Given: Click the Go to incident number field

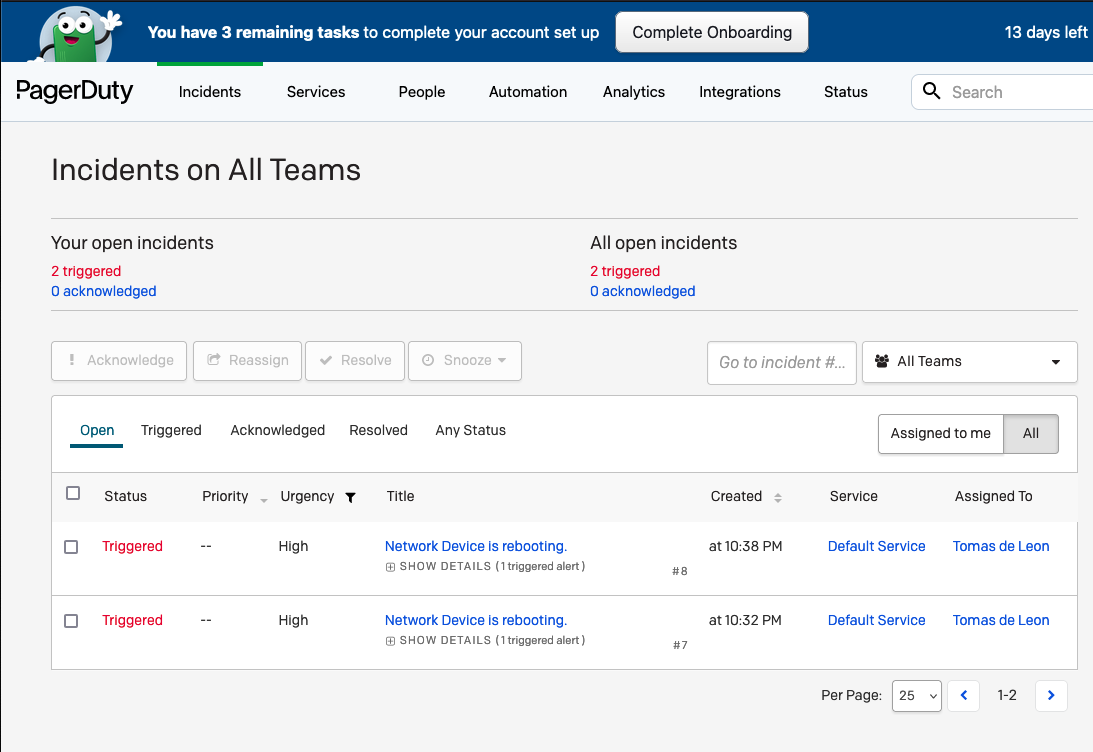Looking at the screenshot, I should [x=781, y=362].
